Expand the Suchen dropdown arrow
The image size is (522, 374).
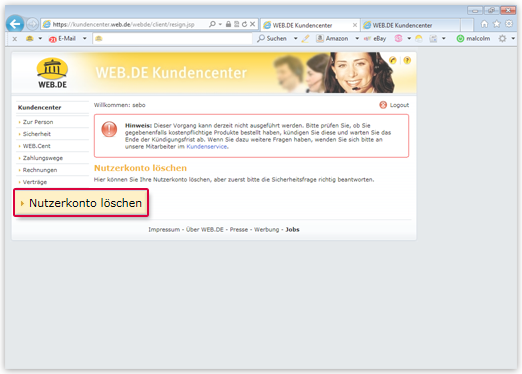[x=295, y=39]
